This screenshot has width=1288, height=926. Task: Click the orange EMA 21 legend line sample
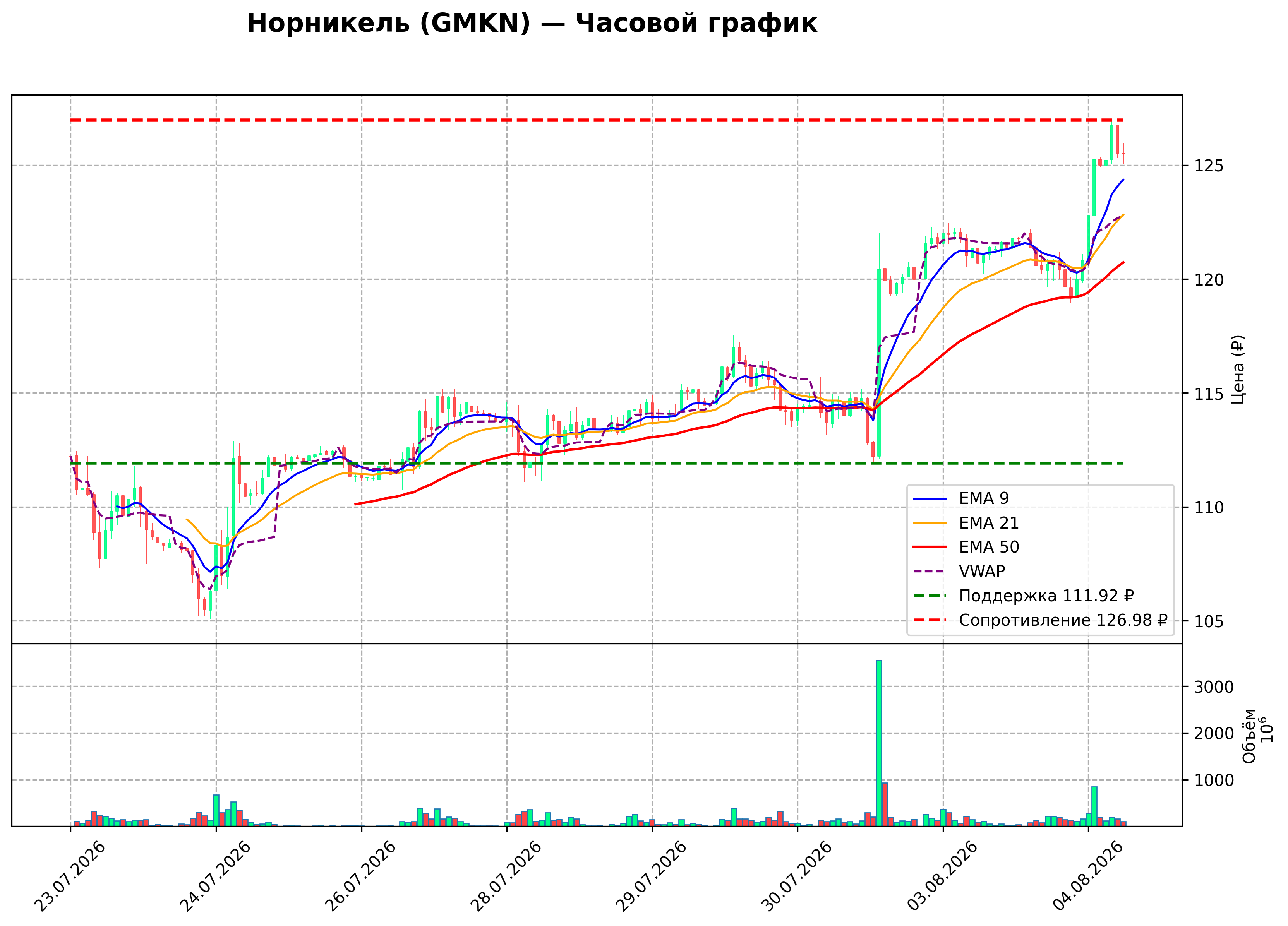click(930, 523)
